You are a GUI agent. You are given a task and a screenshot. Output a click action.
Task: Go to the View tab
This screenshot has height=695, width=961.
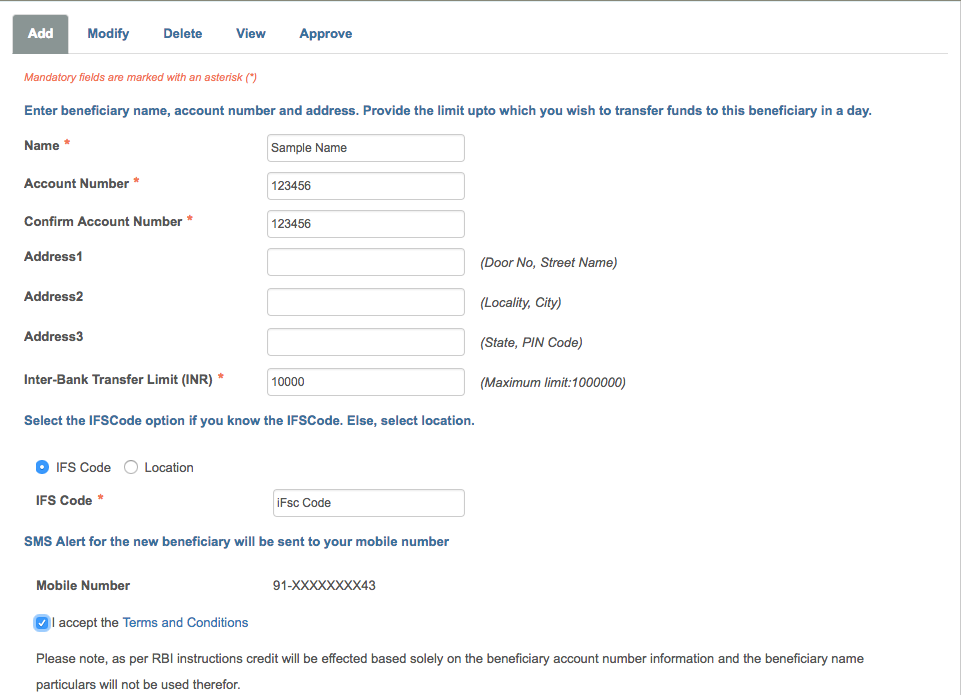(x=251, y=34)
